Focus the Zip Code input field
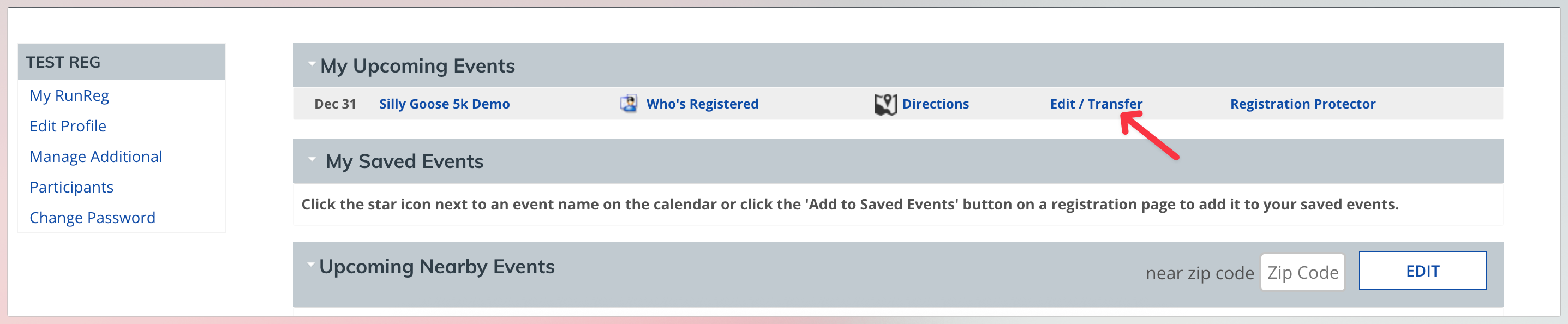Viewport: 1568px width, 324px height. coord(1302,272)
